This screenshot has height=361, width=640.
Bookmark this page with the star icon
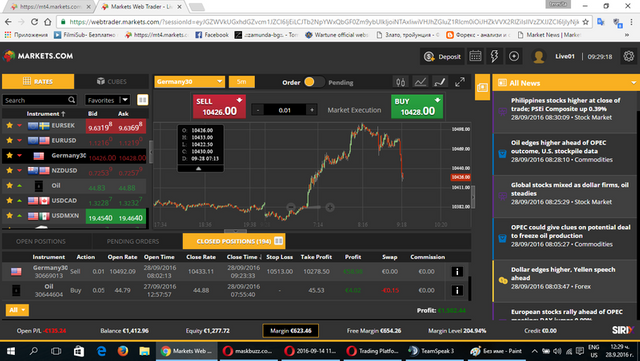click(586, 22)
